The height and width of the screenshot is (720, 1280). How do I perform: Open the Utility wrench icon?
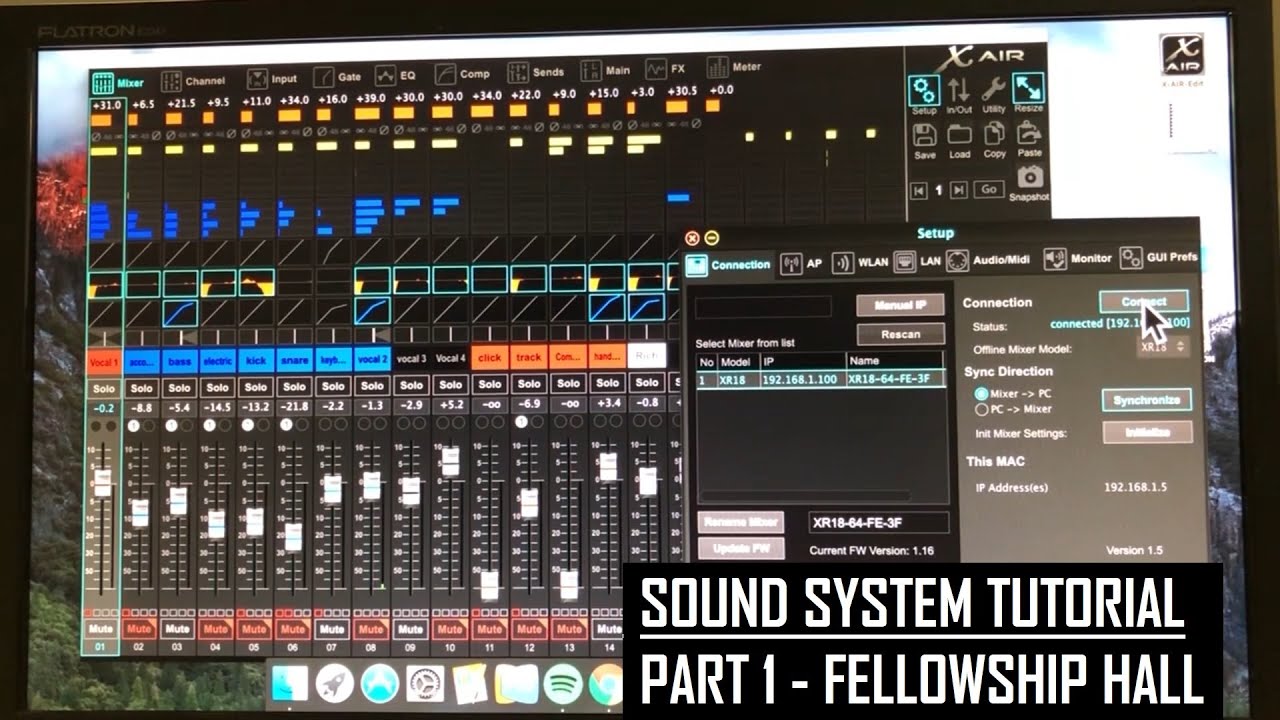point(993,91)
